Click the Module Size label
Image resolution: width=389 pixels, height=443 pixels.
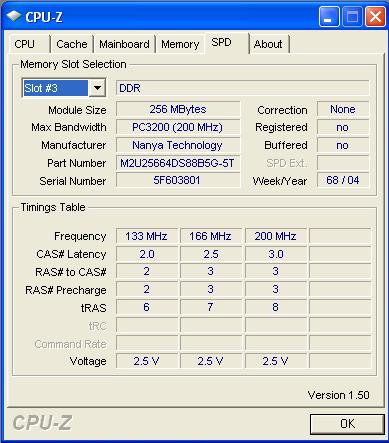pos(77,110)
